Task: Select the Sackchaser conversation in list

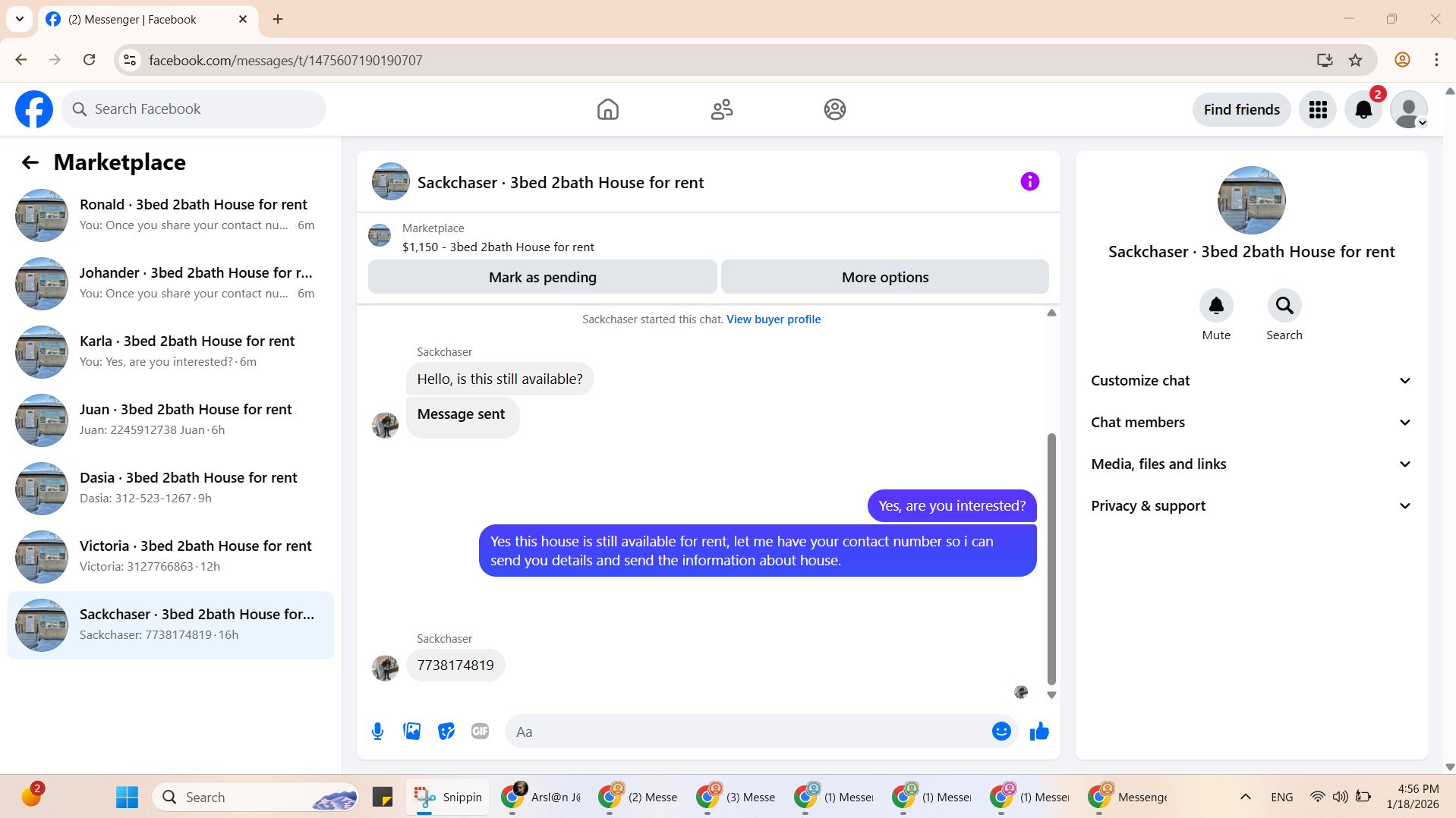Action: pos(171,625)
